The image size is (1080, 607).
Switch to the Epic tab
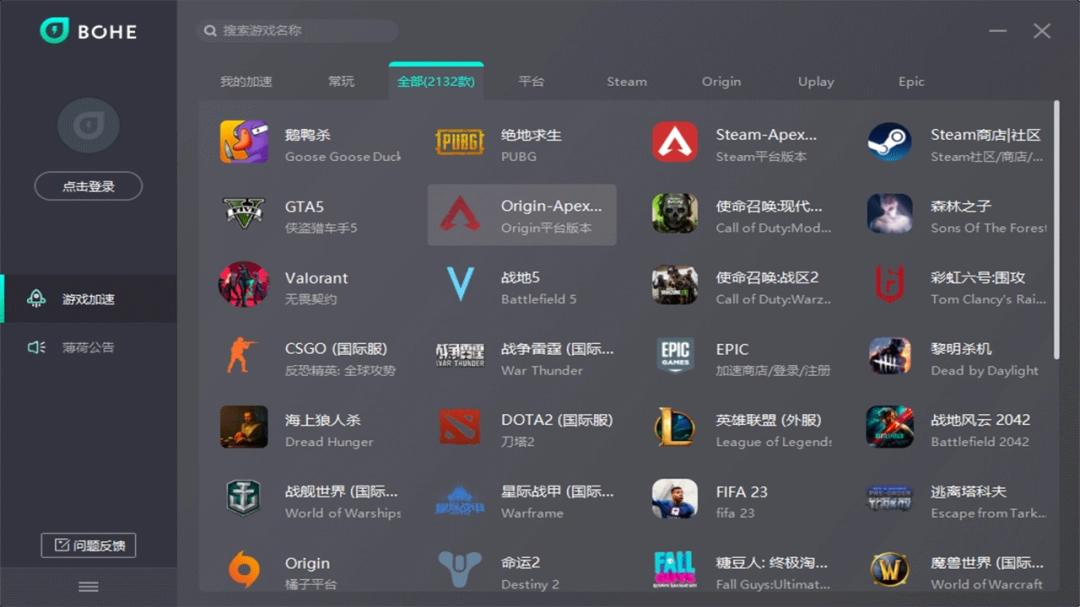(x=910, y=81)
